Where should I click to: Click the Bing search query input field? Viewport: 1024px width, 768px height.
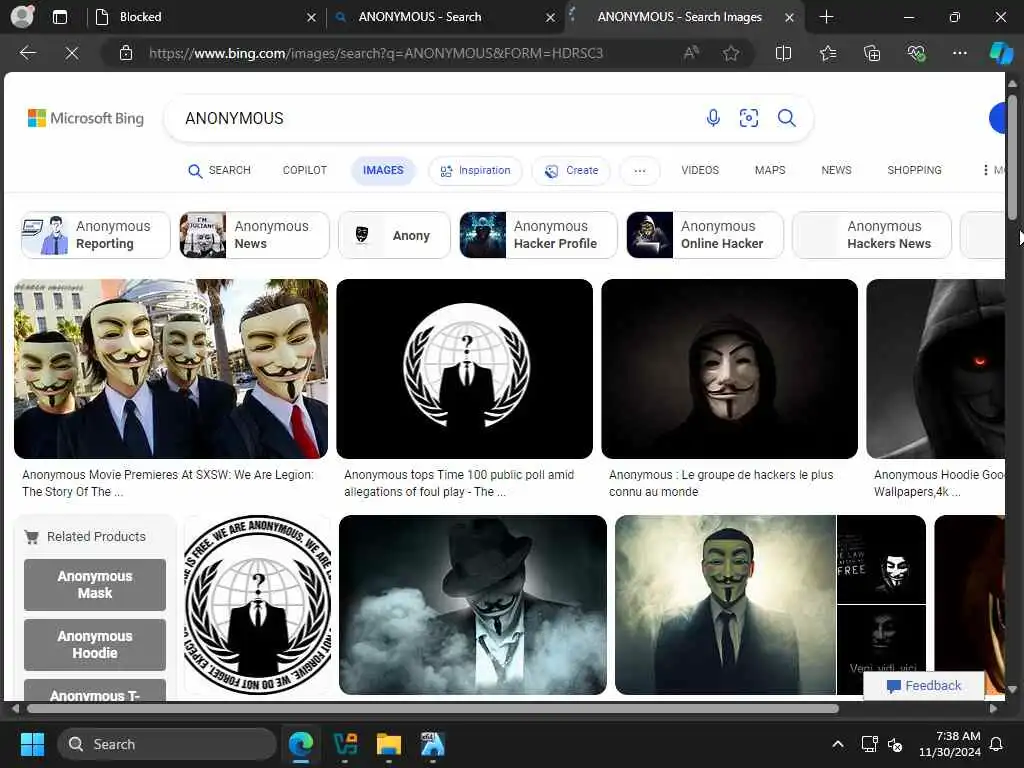431,118
